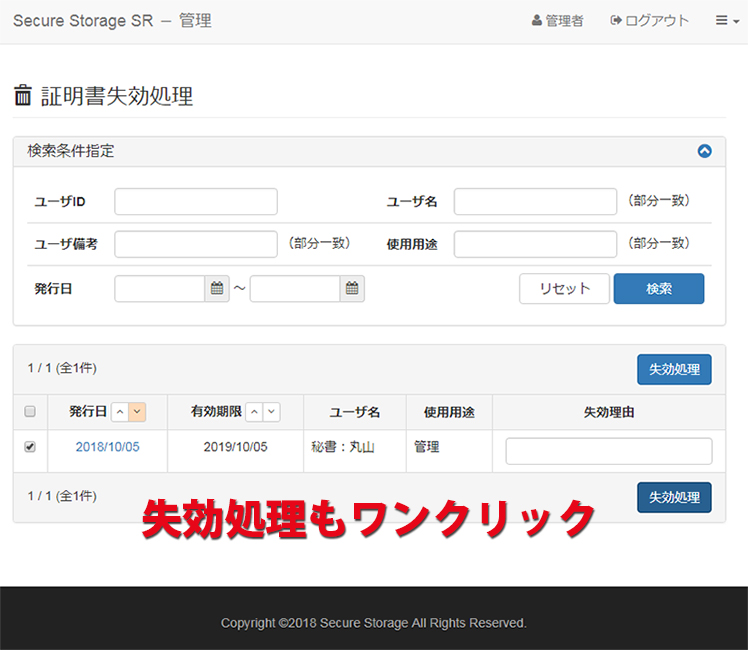This screenshot has height=650, width=748.
Task: Click the lower 失効処理 button
Action: [x=674, y=497]
